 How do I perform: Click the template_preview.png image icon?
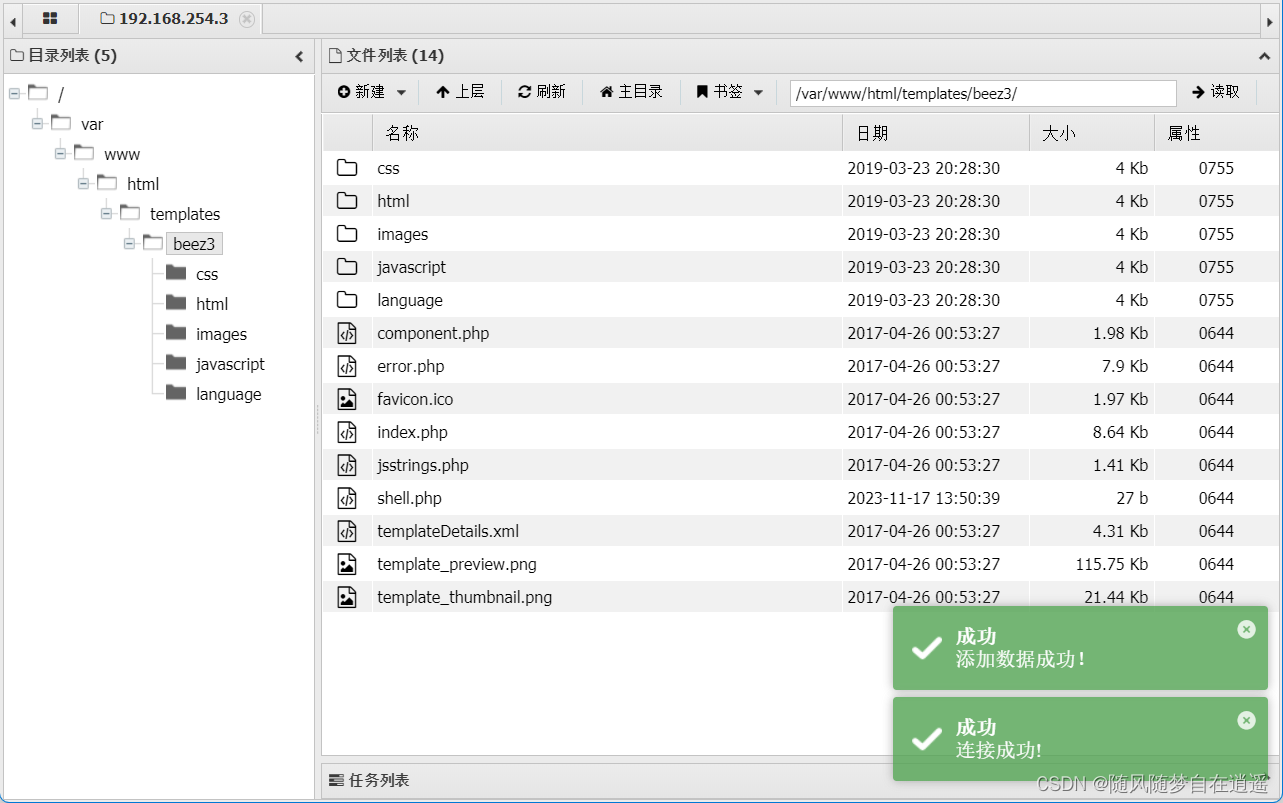pos(347,564)
